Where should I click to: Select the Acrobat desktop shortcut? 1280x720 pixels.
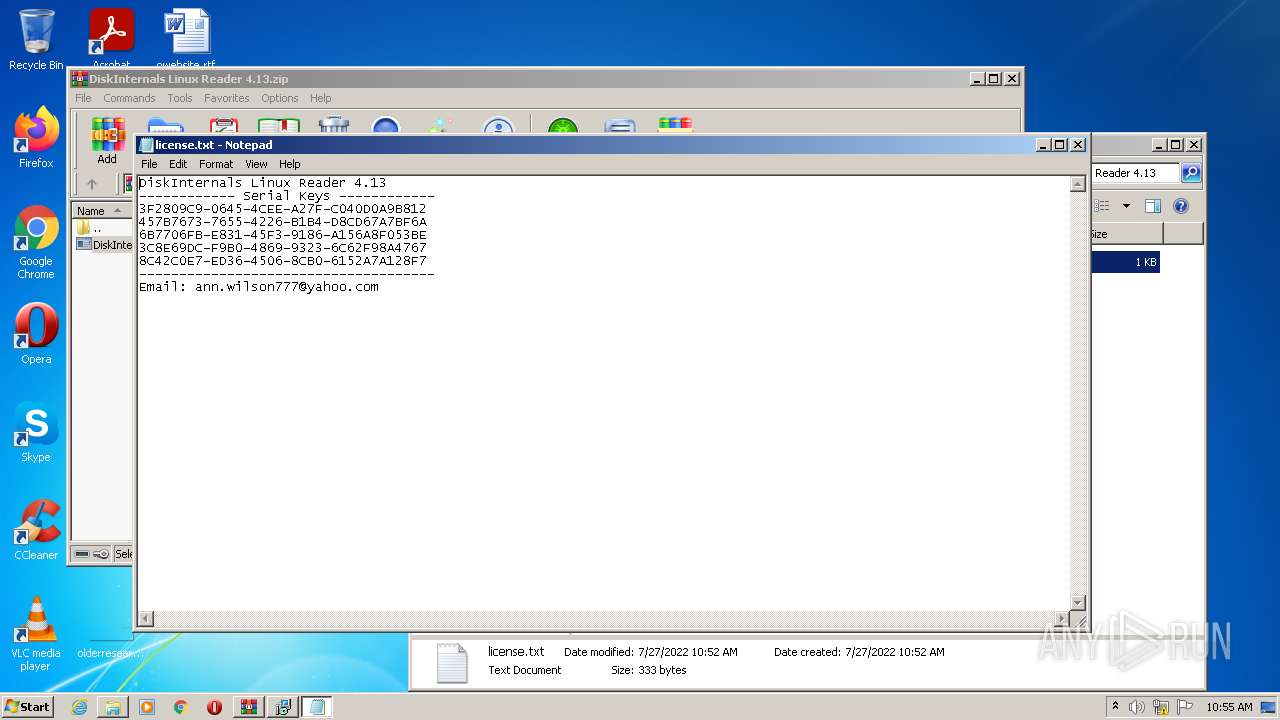[111, 38]
